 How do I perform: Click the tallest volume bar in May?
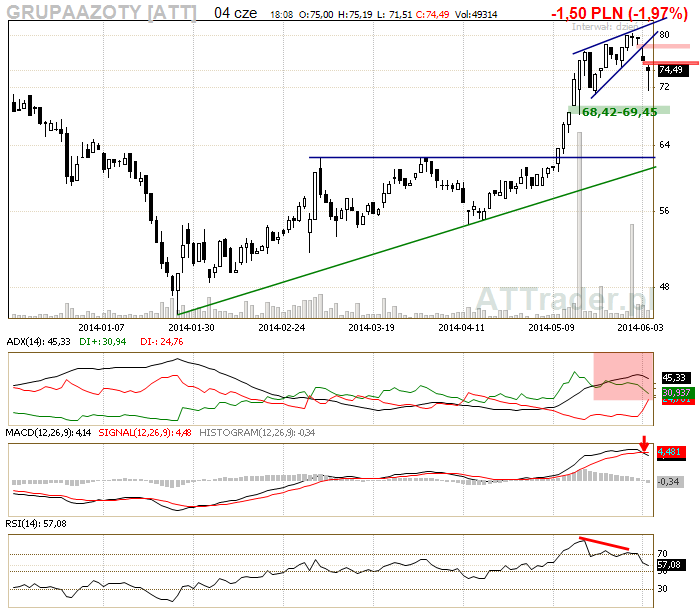pyautogui.click(x=579, y=225)
